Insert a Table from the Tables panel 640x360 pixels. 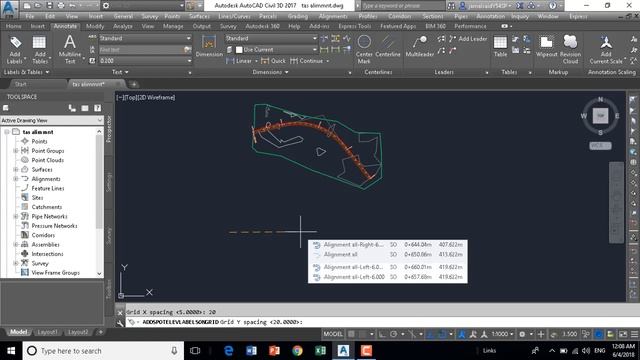[500, 46]
